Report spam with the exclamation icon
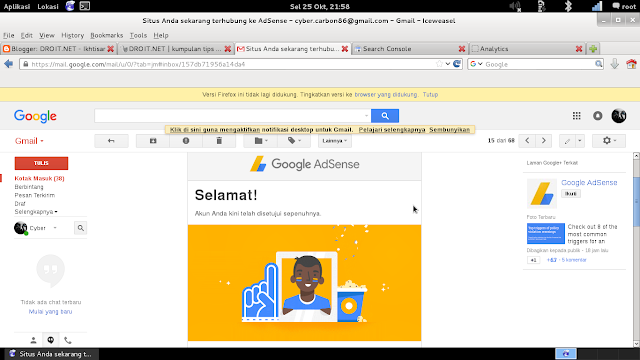Viewport: 640px width, 360px height. [x=186, y=141]
